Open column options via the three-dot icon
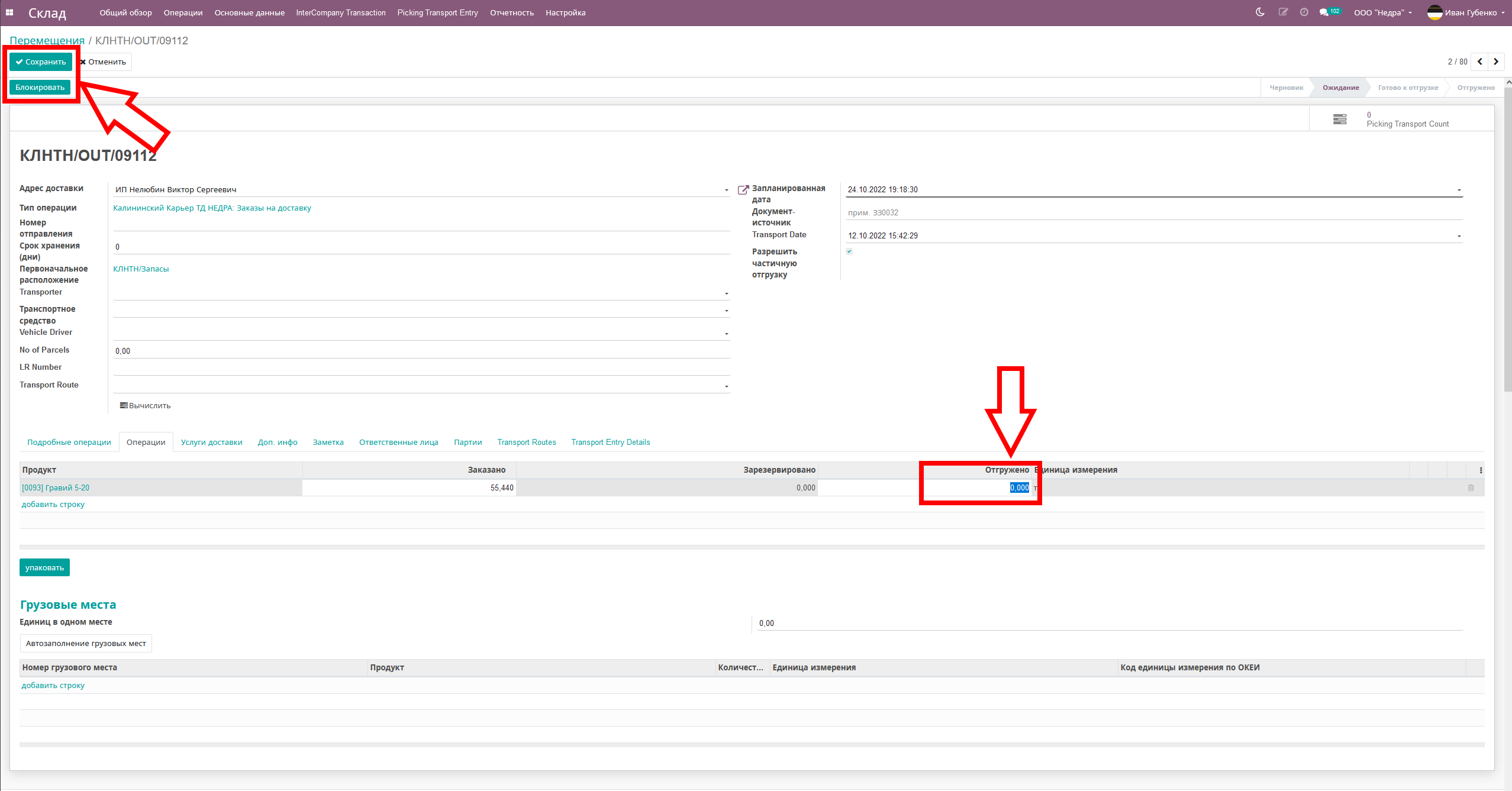The height and width of the screenshot is (791, 1512). pyautogui.click(x=1480, y=470)
